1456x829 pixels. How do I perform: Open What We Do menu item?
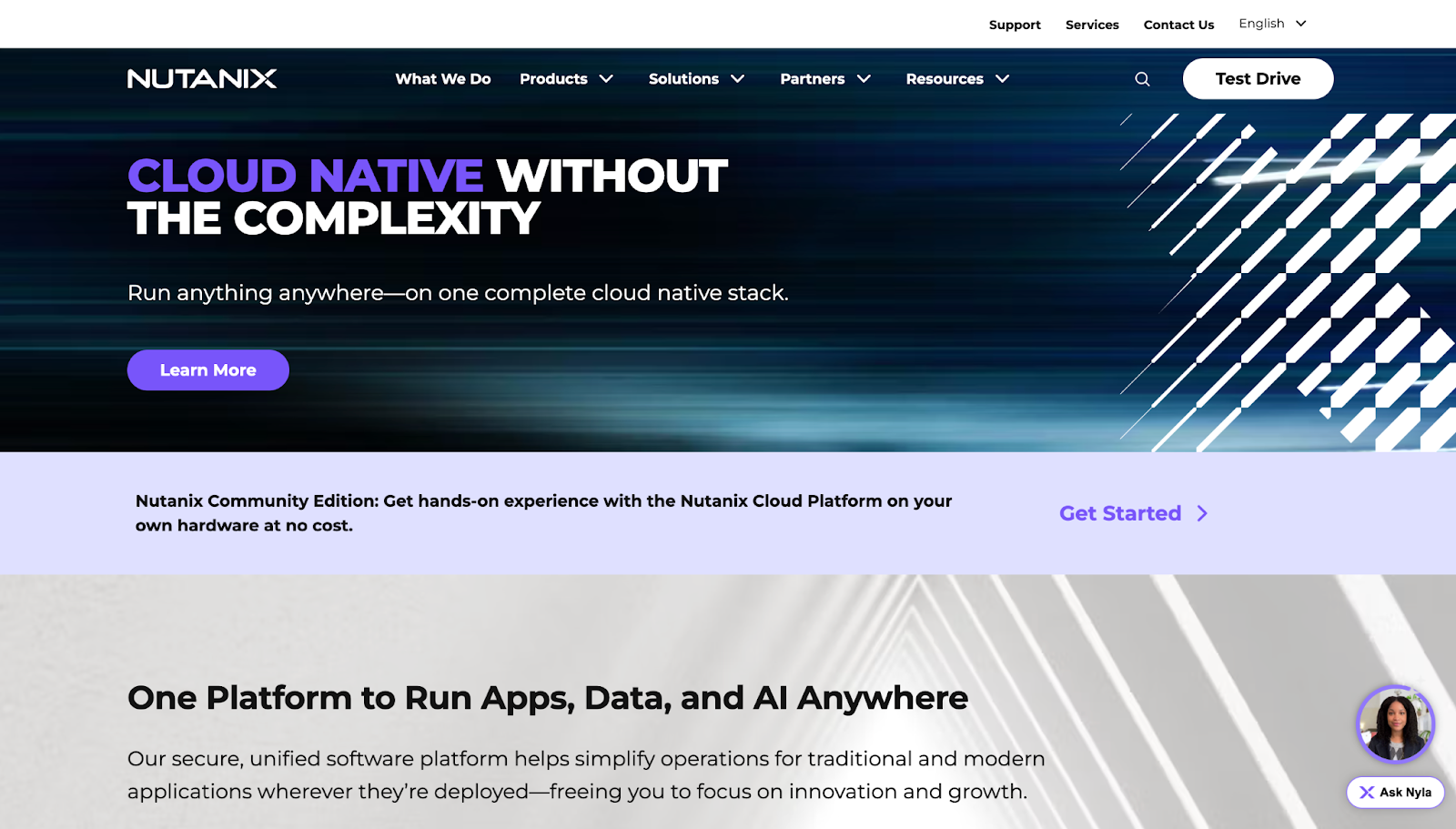point(443,79)
